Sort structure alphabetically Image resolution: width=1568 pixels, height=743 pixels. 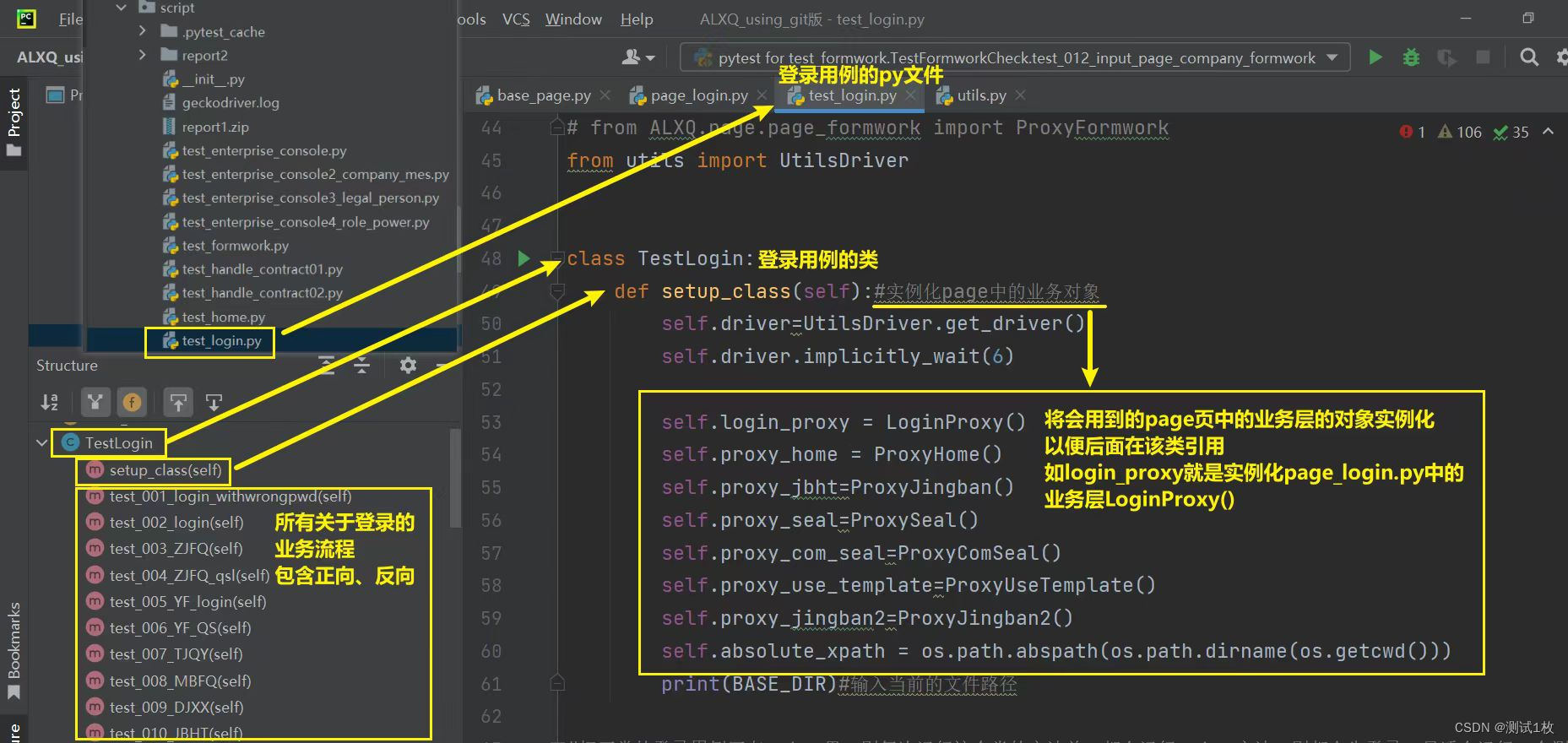coord(49,403)
